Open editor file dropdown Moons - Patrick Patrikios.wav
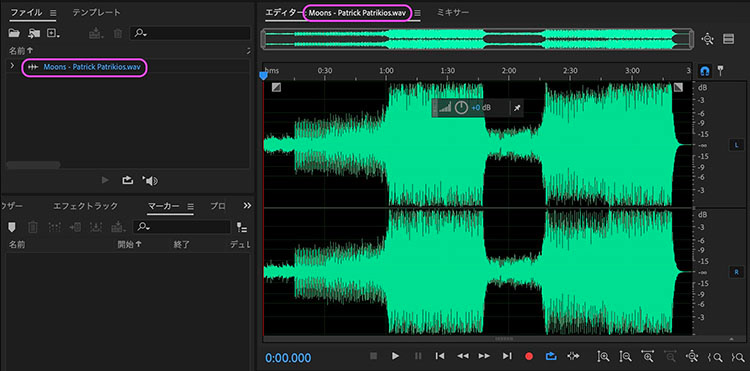Viewport: 750px width, 371px height. point(358,13)
